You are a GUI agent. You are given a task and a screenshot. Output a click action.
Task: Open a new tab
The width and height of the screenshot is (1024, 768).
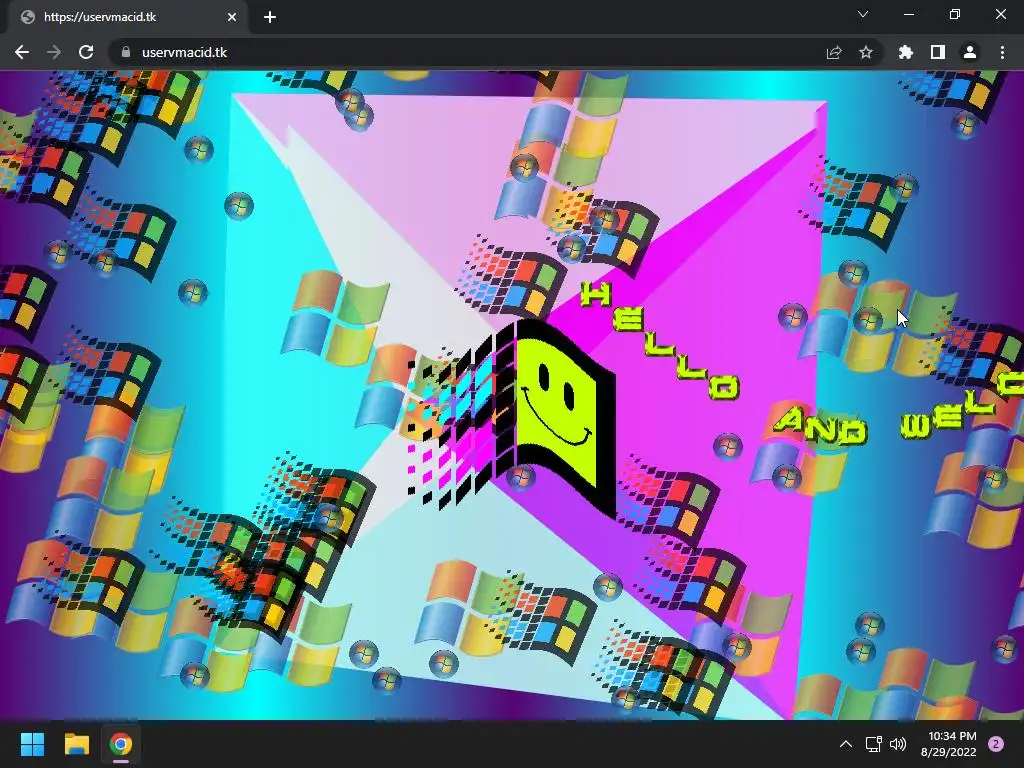click(x=270, y=17)
